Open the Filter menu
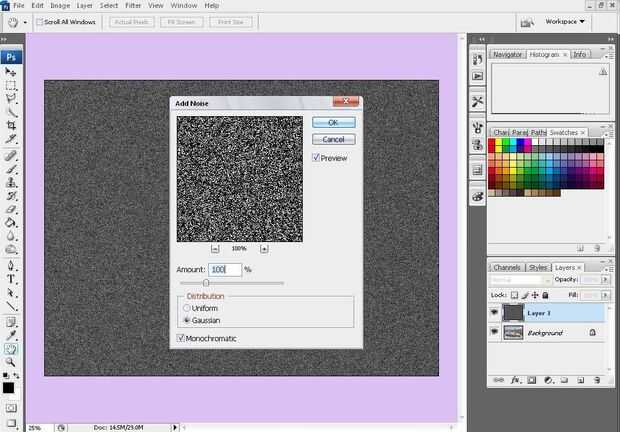This screenshot has height=432, width=620. coord(133,6)
